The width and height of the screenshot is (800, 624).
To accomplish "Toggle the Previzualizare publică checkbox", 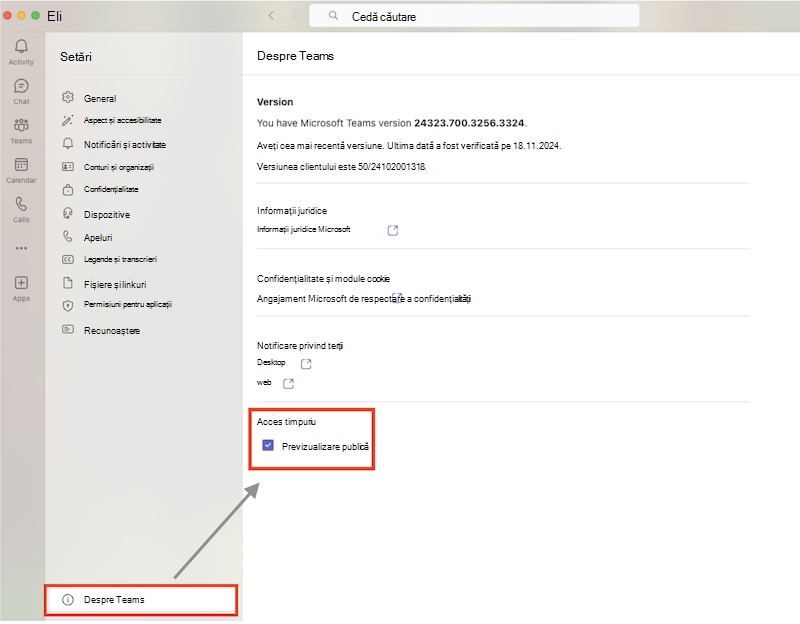I will point(268,445).
